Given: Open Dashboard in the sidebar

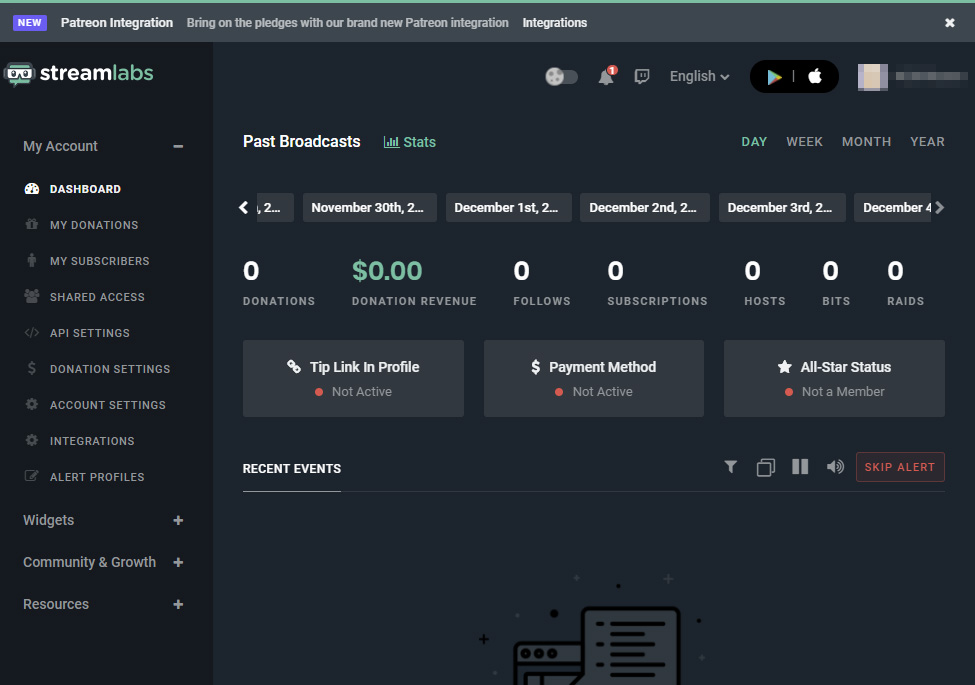Looking at the screenshot, I should point(85,189).
